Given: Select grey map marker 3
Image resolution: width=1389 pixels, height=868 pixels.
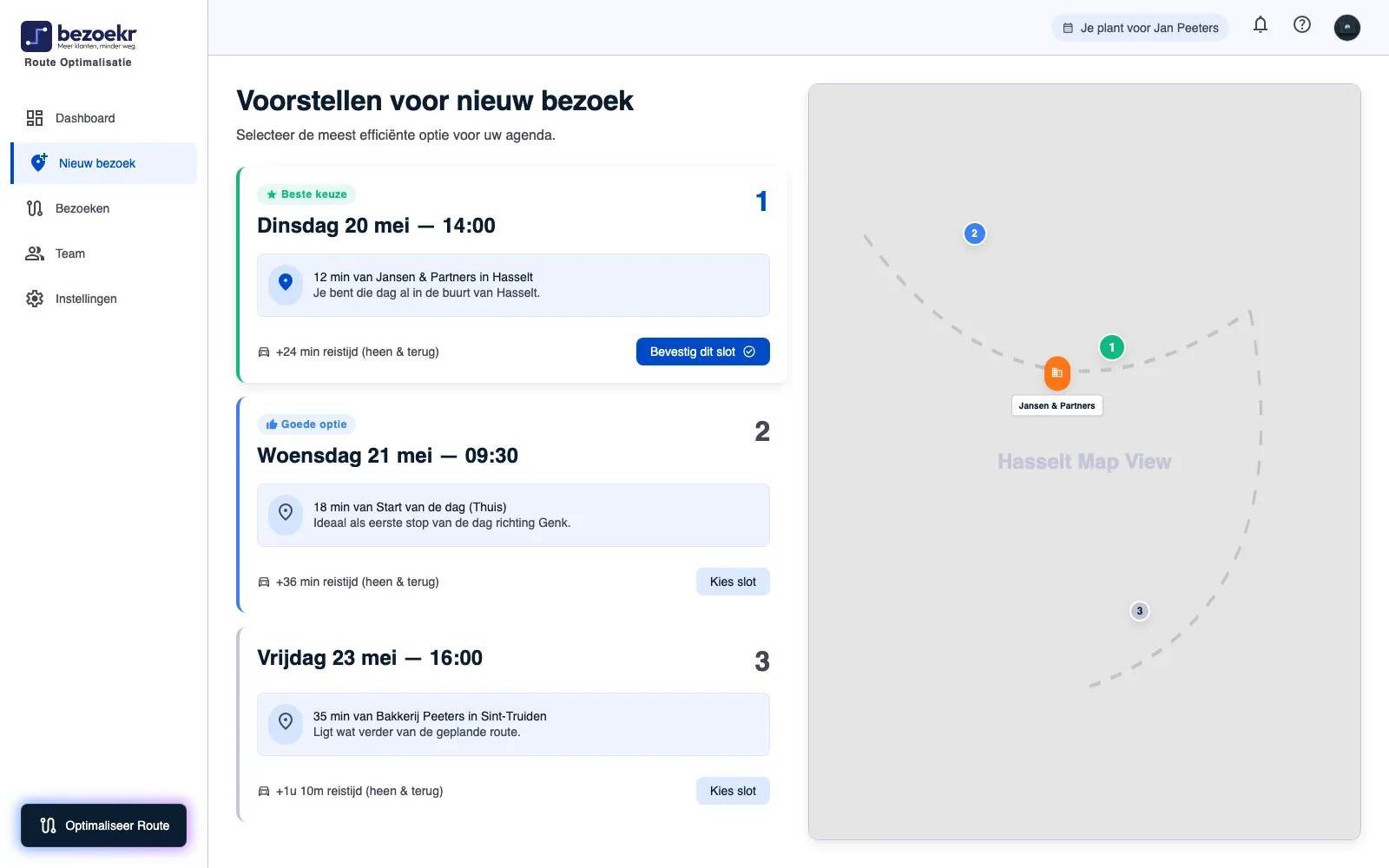Looking at the screenshot, I should [1140, 611].
